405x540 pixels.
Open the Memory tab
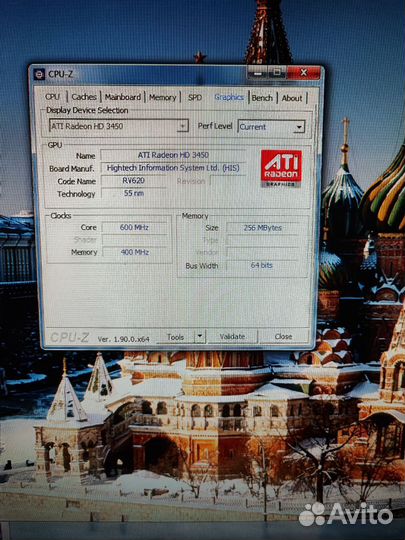(162, 98)
